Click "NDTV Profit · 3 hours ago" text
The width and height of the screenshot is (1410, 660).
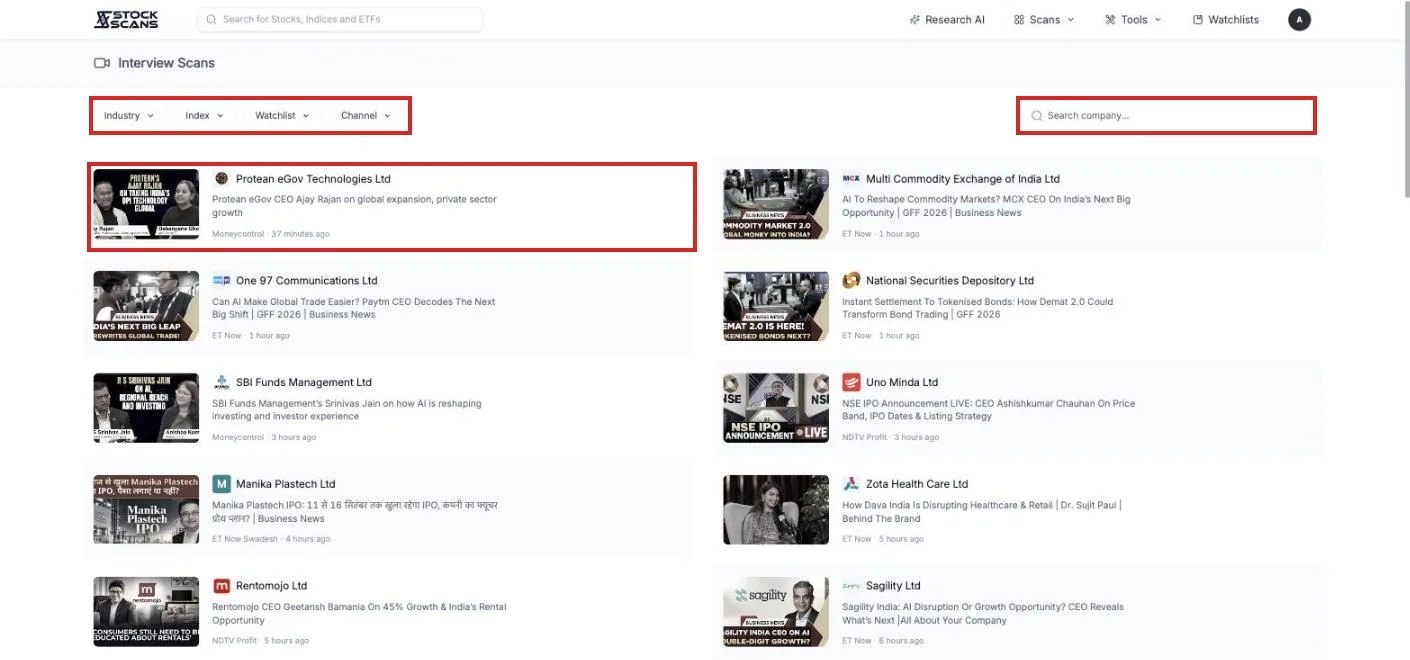891,437
